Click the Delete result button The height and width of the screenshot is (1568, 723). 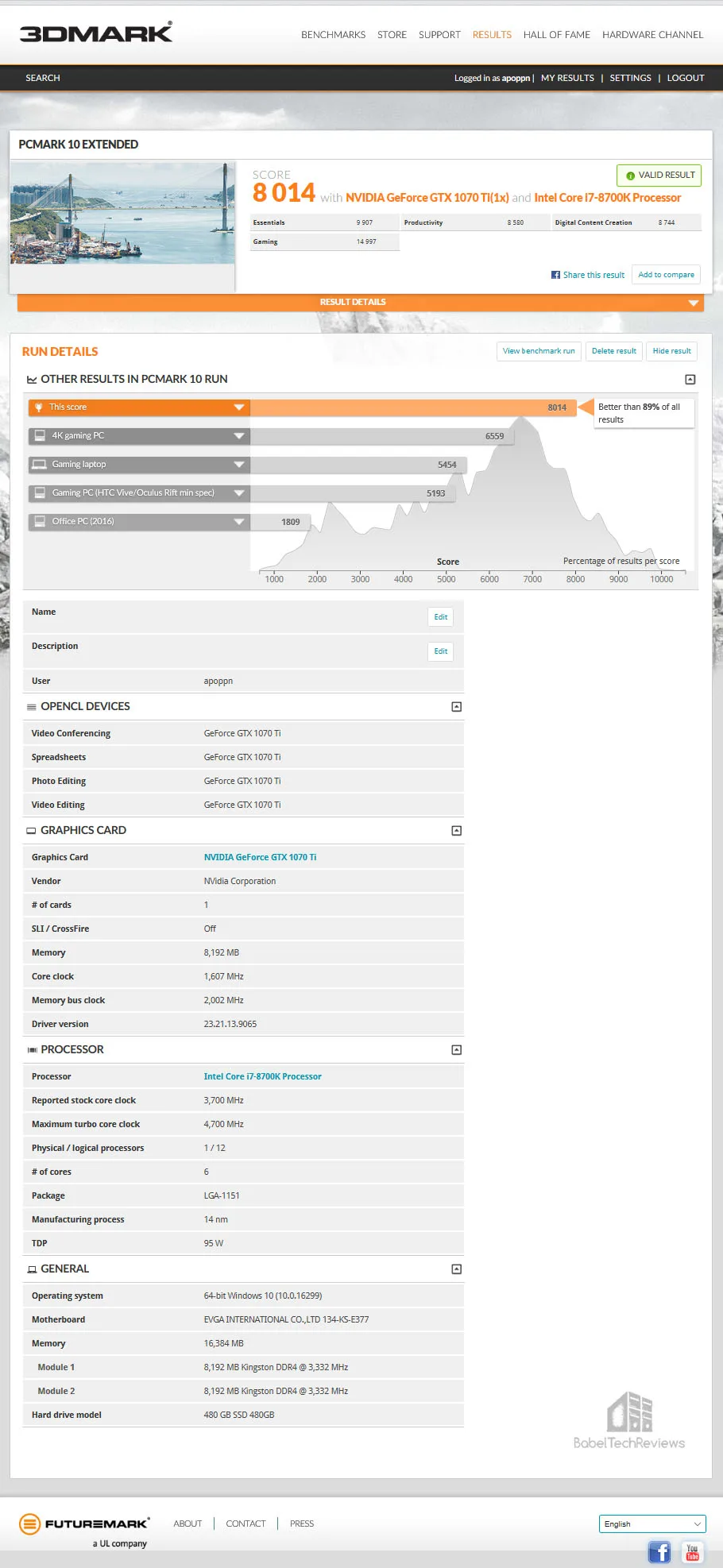tap(613, 351)
